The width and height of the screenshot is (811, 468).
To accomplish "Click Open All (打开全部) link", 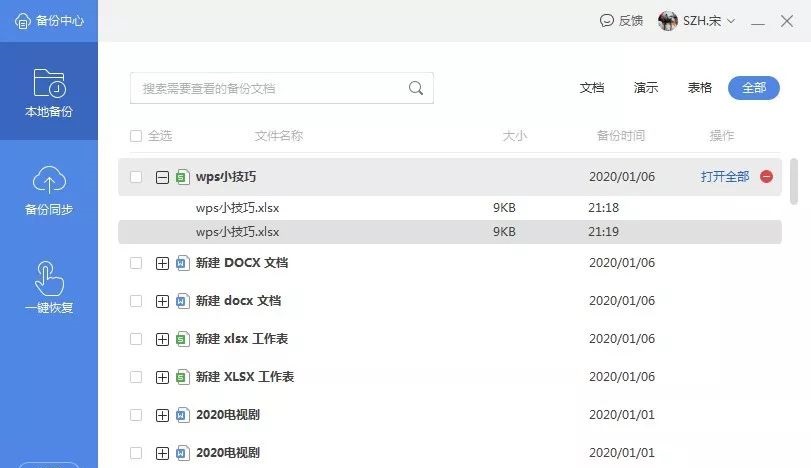I will coord(725,177).
